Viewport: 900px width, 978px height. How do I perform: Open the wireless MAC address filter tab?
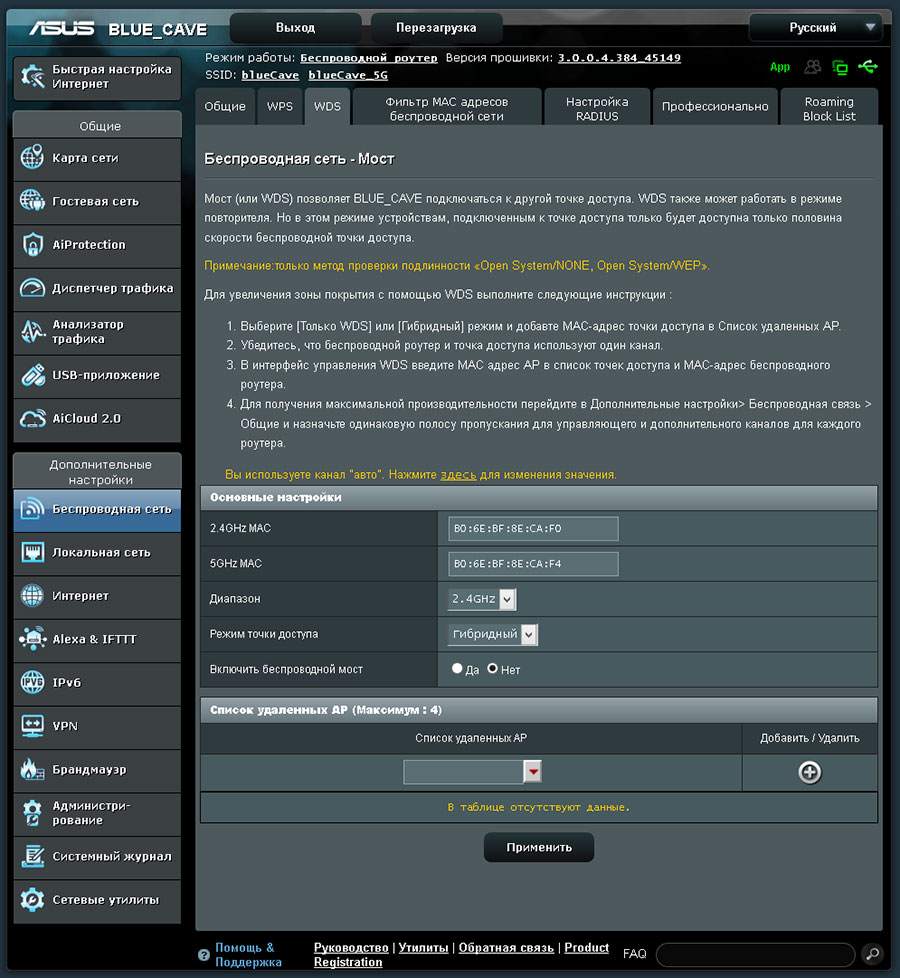[x=447, y=107]
